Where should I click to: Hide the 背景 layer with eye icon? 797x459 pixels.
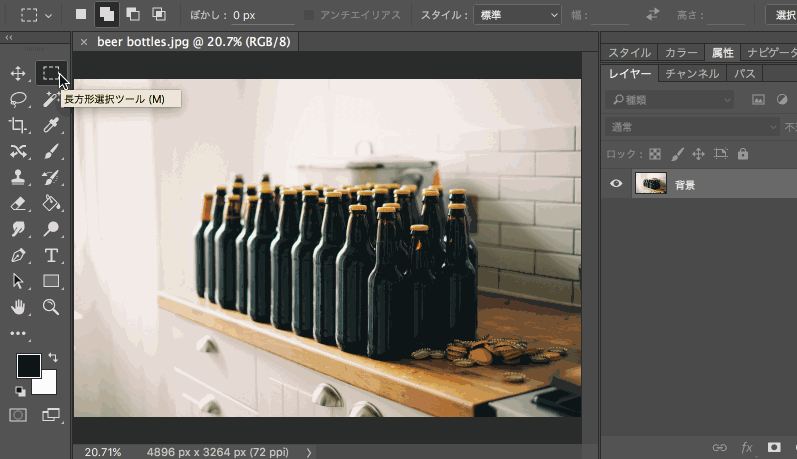pyautogui.click(x=616, y=183)
